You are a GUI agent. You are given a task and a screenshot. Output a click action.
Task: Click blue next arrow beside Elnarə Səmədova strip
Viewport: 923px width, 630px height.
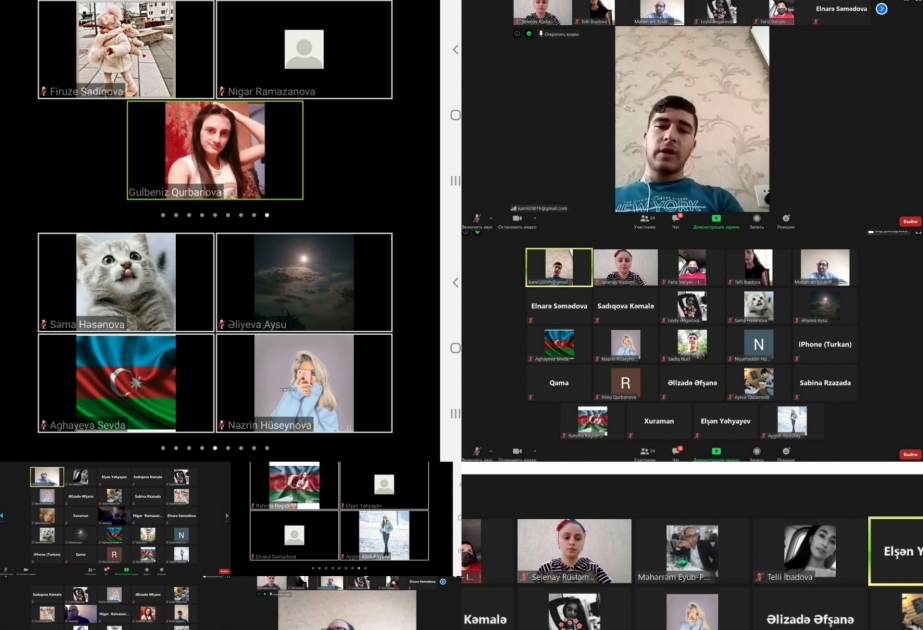[x=881, y=9]
